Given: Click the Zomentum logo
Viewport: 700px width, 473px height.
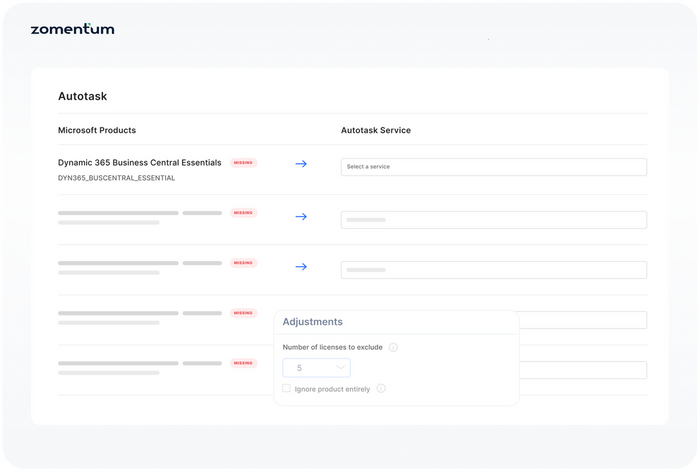Looking at the screenshot, I should (x=72, y=29).
